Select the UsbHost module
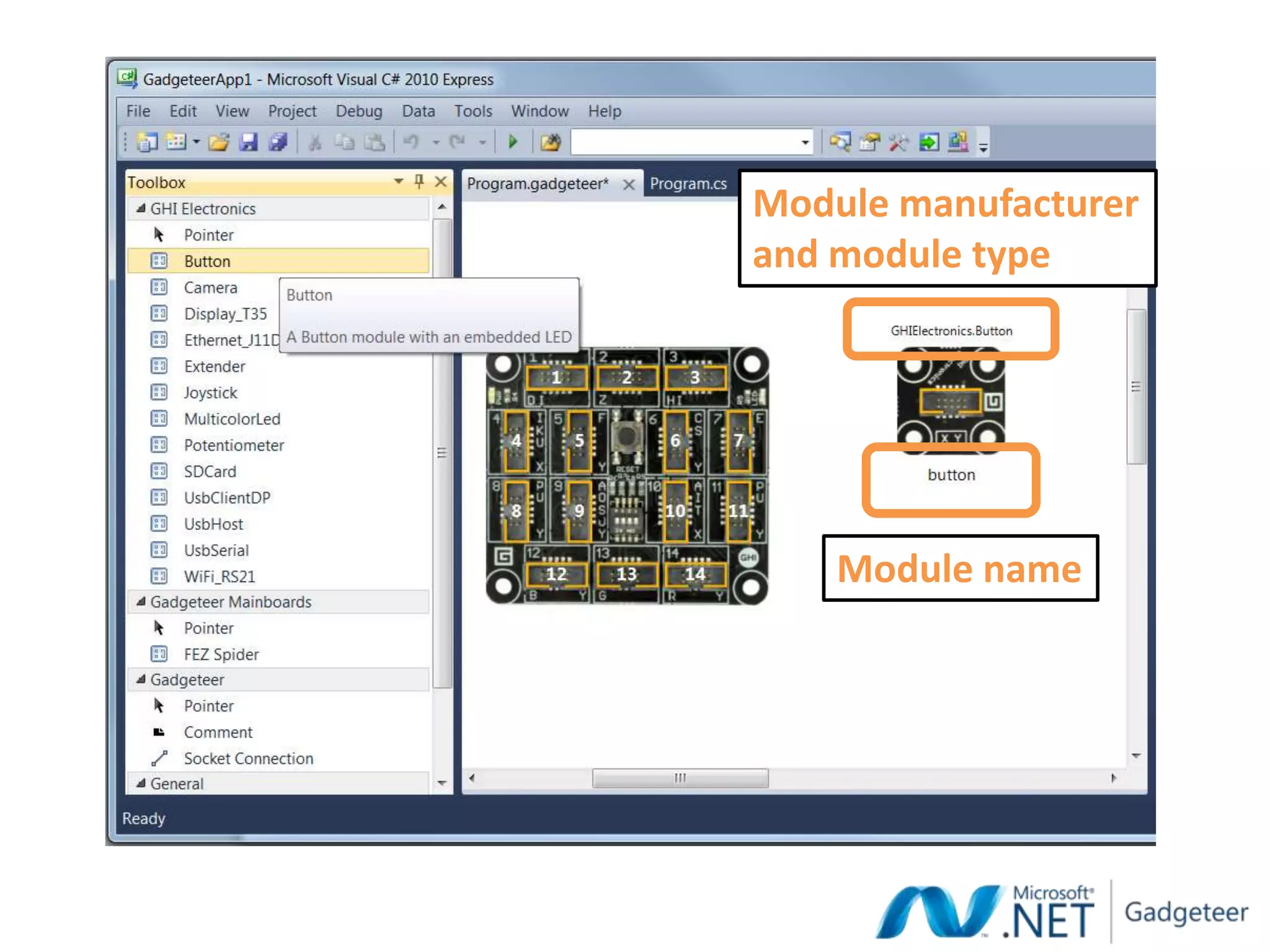The width and height of the screenshot is (1270, 952). [x=277, y=524]
